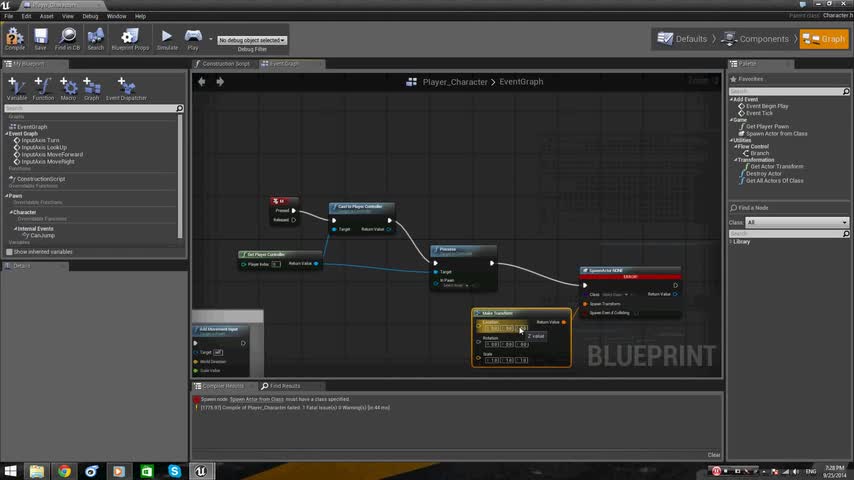This screenshot has width=854, height=480.
Task: Click Find in CB toolbar icon
Action: (68, 39)
